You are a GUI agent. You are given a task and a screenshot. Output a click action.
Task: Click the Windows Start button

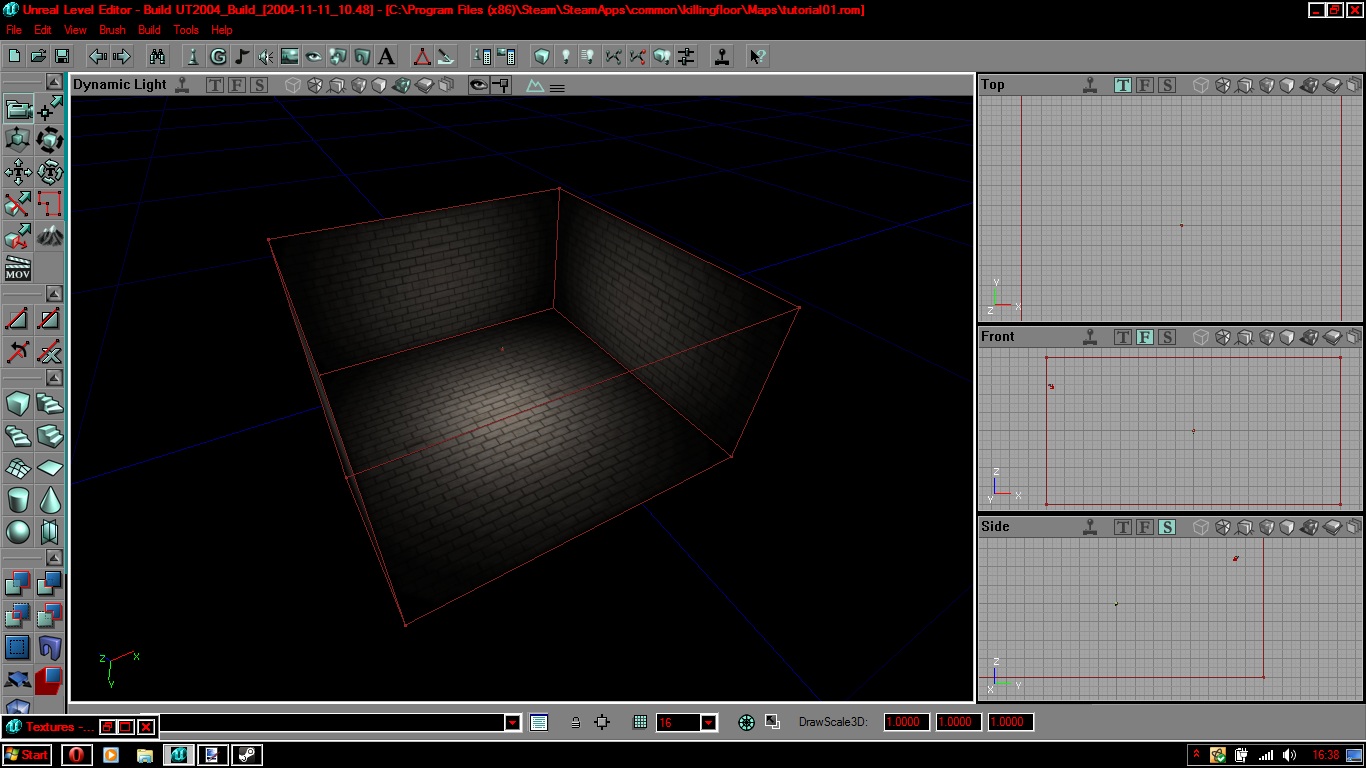tap(28, 755)
